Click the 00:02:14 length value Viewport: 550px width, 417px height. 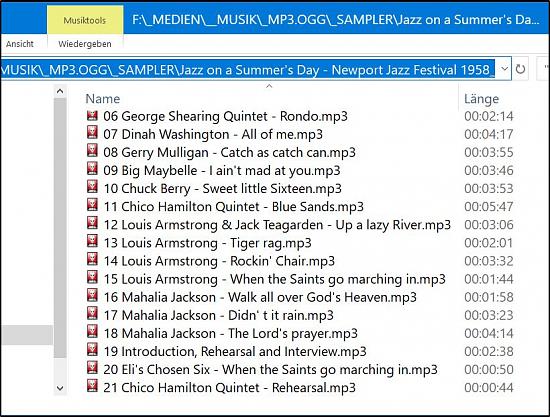coord(489,116)
